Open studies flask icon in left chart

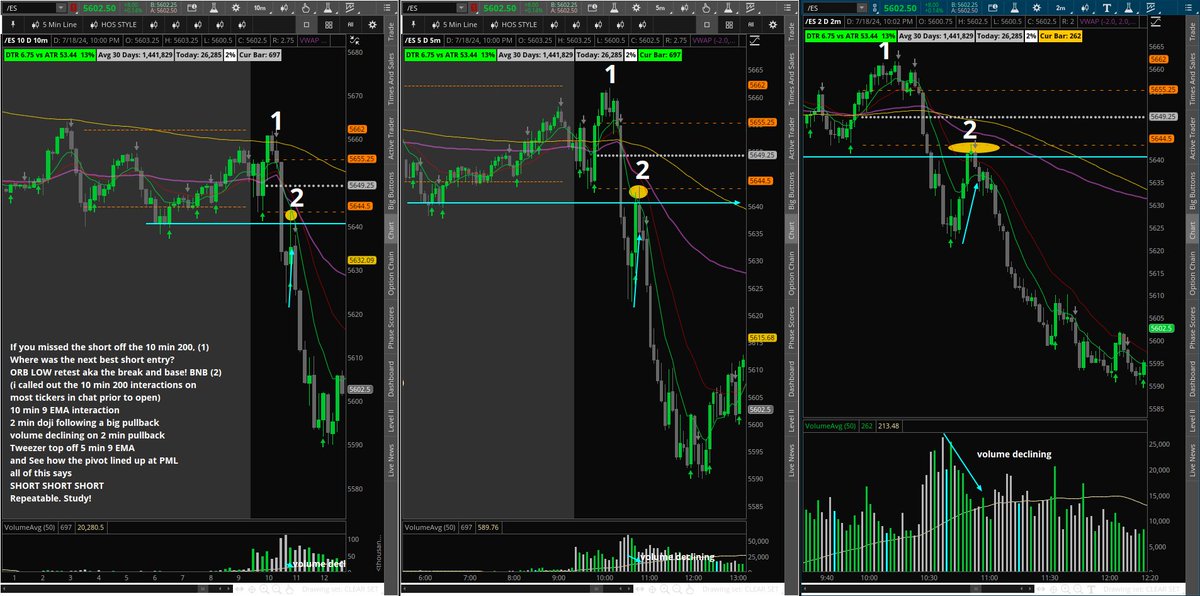click(x=214, y=8)
